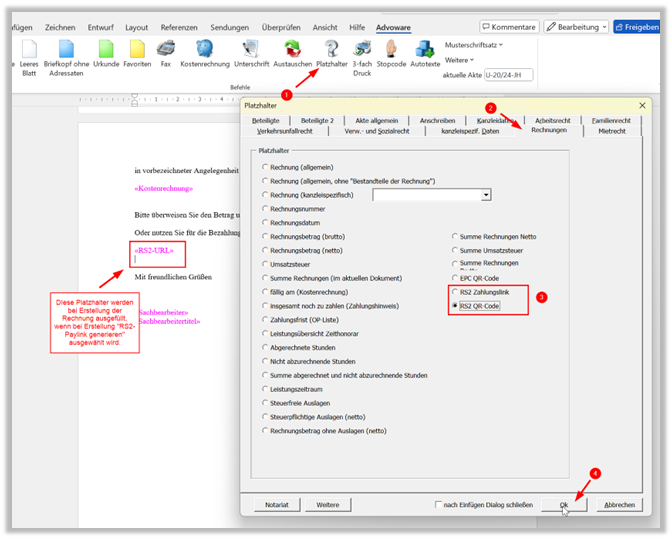672x540 pixels.
Task: Expand the Musterschriftsatz dropdown
Action: tap(474, 45)
